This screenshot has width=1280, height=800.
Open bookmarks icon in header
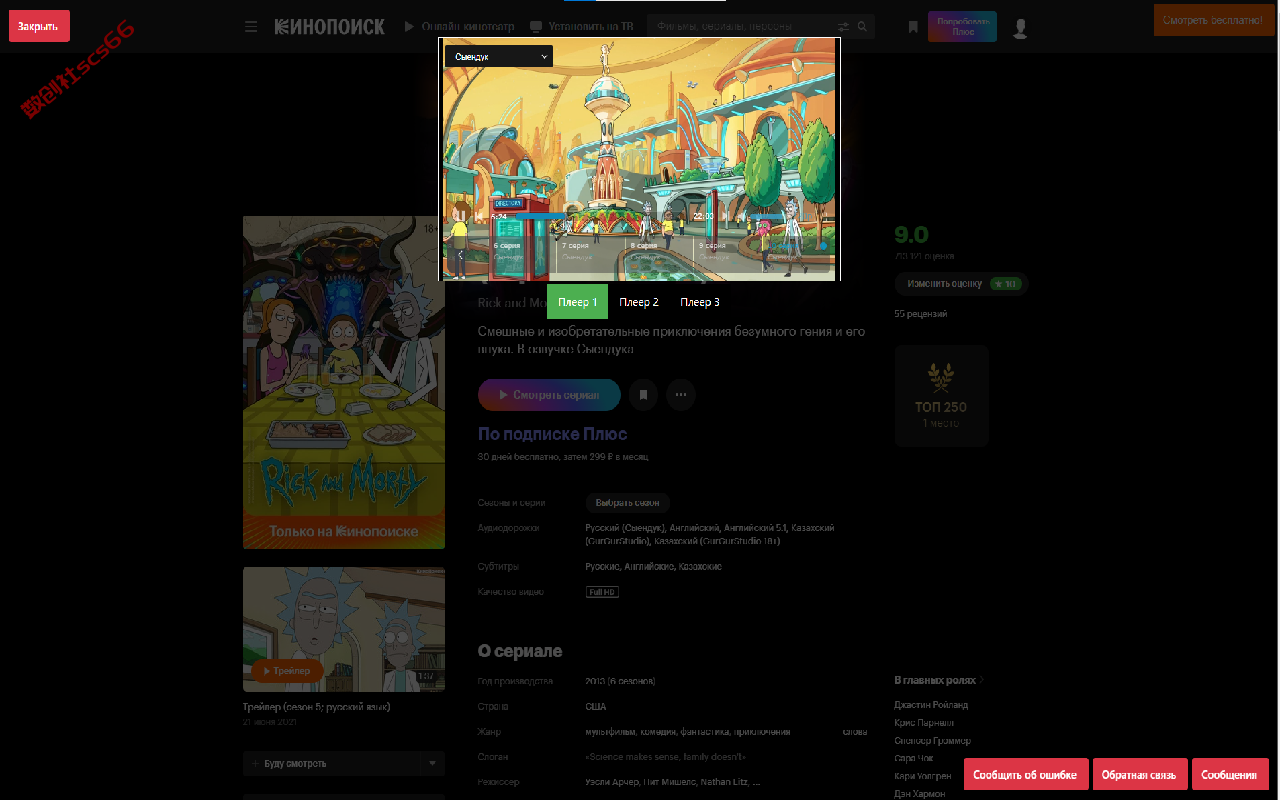913,27
